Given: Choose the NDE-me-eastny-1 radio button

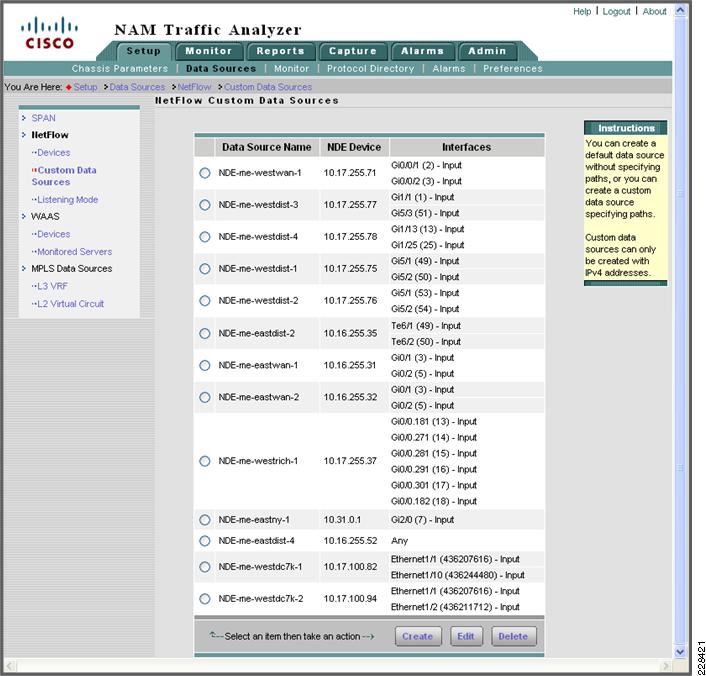Looking at the screenshot, I should click(205, 520).
